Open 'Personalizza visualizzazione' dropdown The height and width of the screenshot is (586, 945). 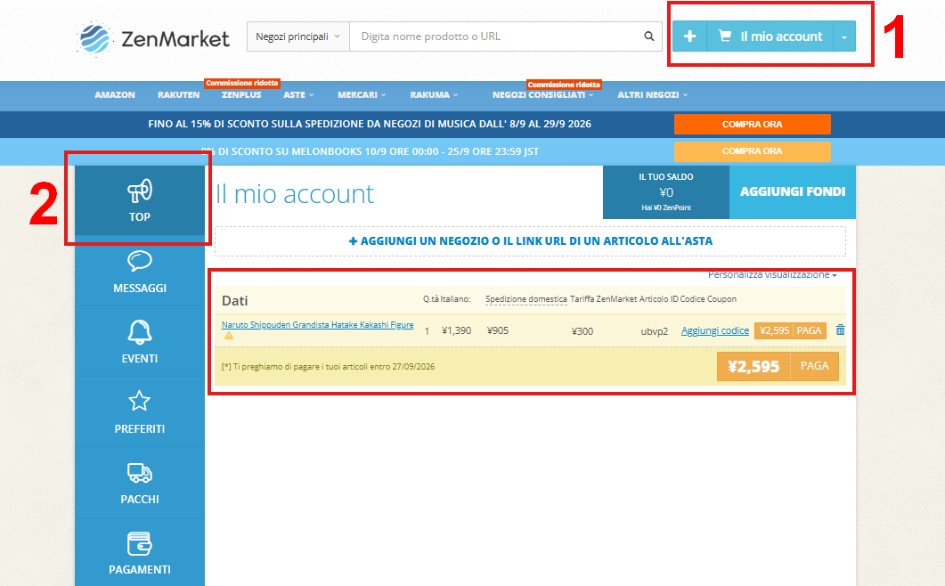point(772,274)
